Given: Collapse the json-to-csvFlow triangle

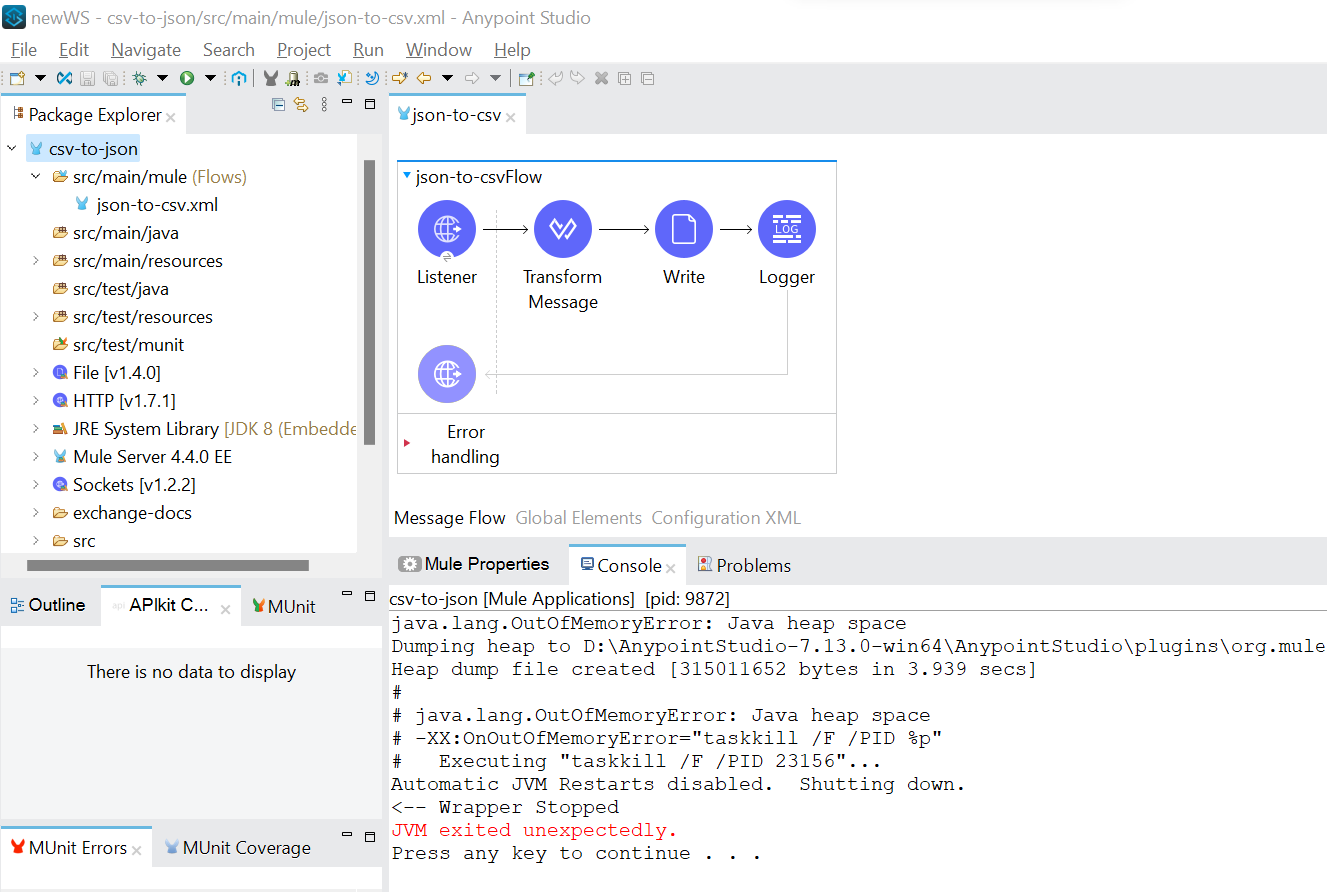Looking at the screenshot, I should coord(407,176).
